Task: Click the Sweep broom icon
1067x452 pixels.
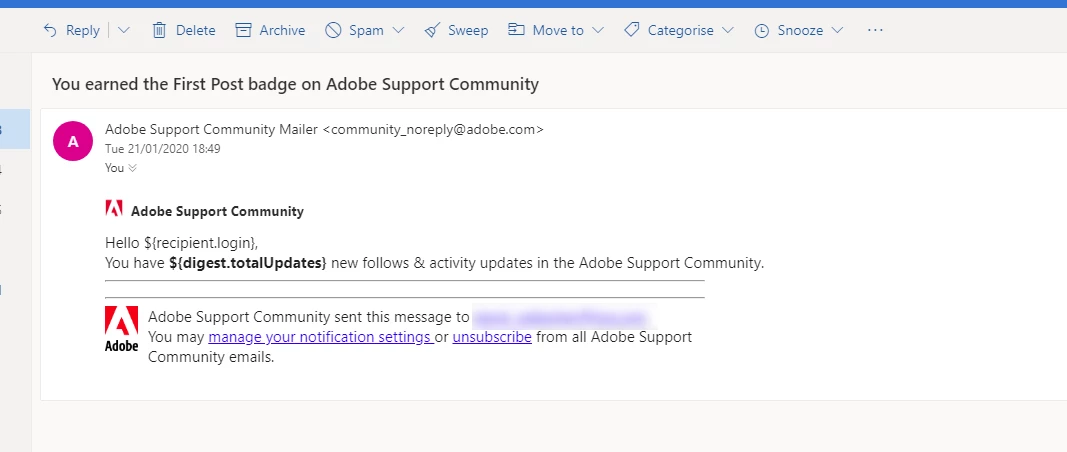Action: 432,30
